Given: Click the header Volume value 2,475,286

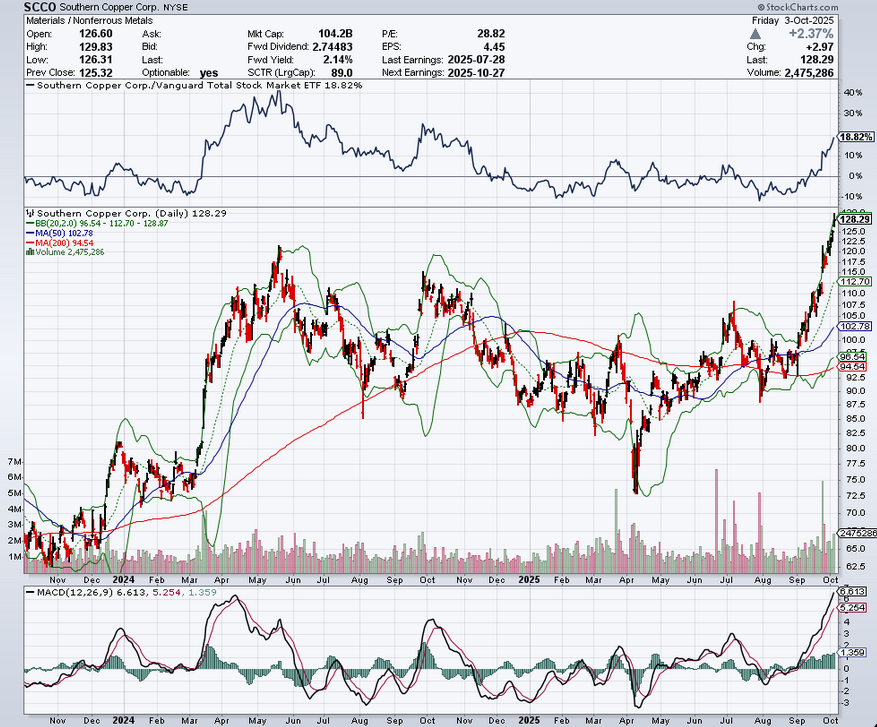Looking at the screenshot, I should tap(809, 73).
